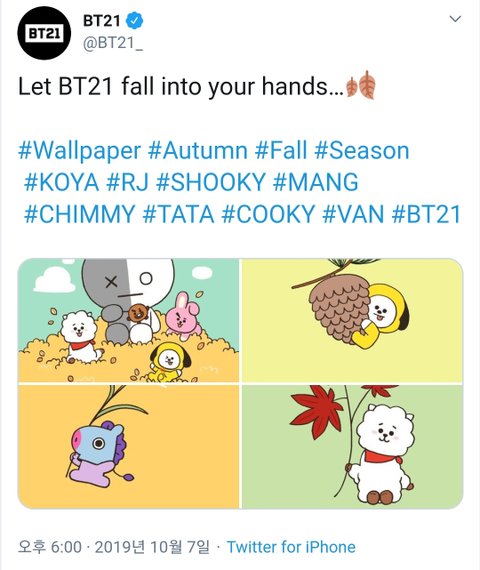Open the #BT21 hashtag

coord(426,214)
